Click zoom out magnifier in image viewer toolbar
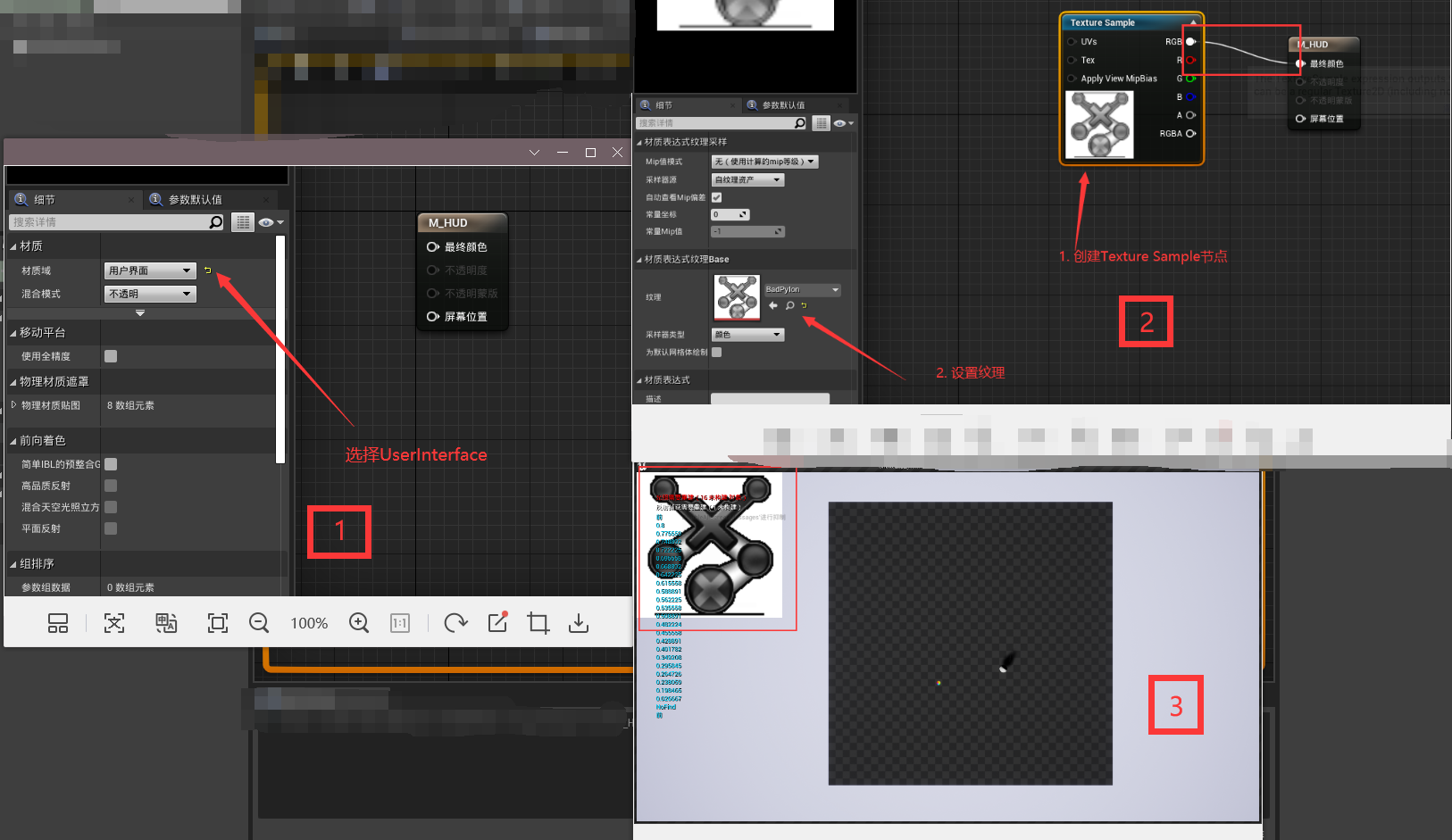This screenshot has height=840, width=1452. pos(259,623)
